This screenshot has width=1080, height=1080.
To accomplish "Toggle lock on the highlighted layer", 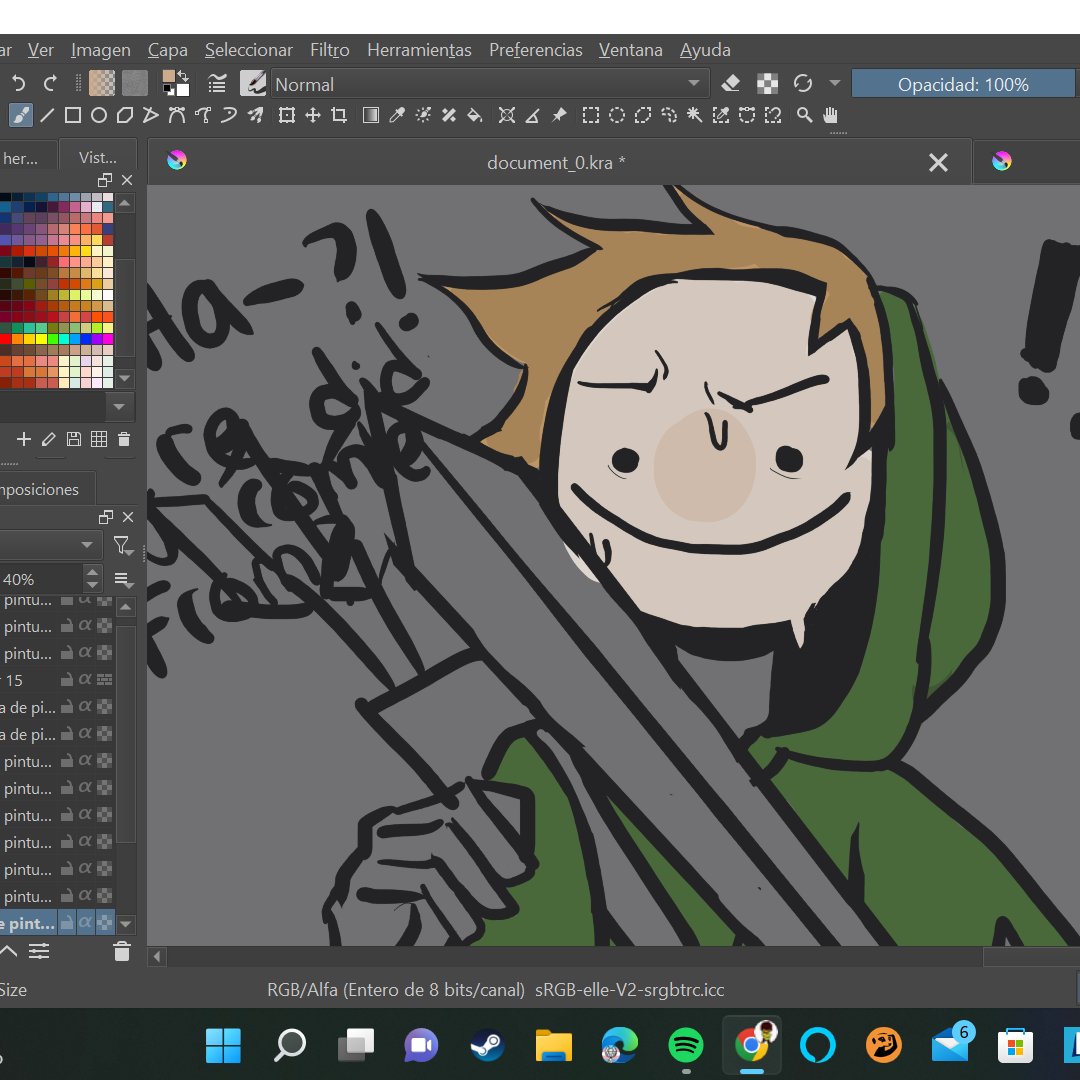I will 67,922.
